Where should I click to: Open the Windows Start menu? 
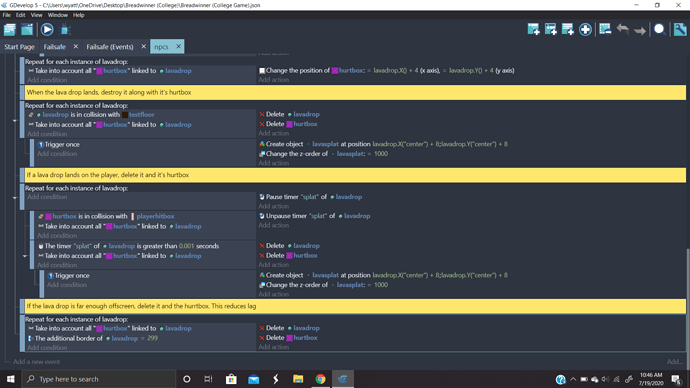click(x=11, y=379)
